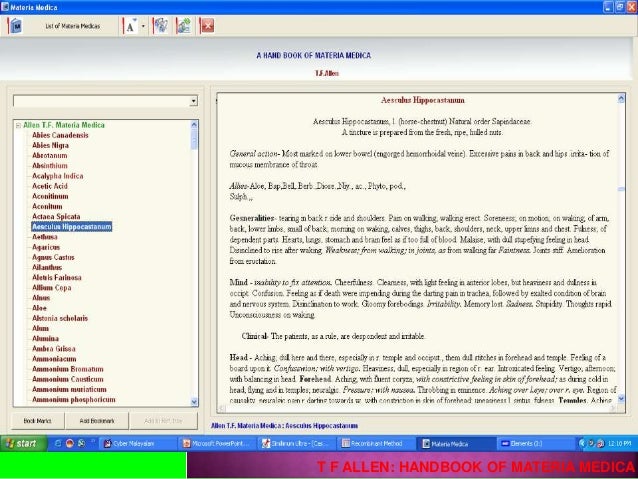Click breadcrumb 'Allen T.F. Materia Medica : Aesculus Hippocastanum'
This screenshot has height=479, width=638.
point(284,426)
